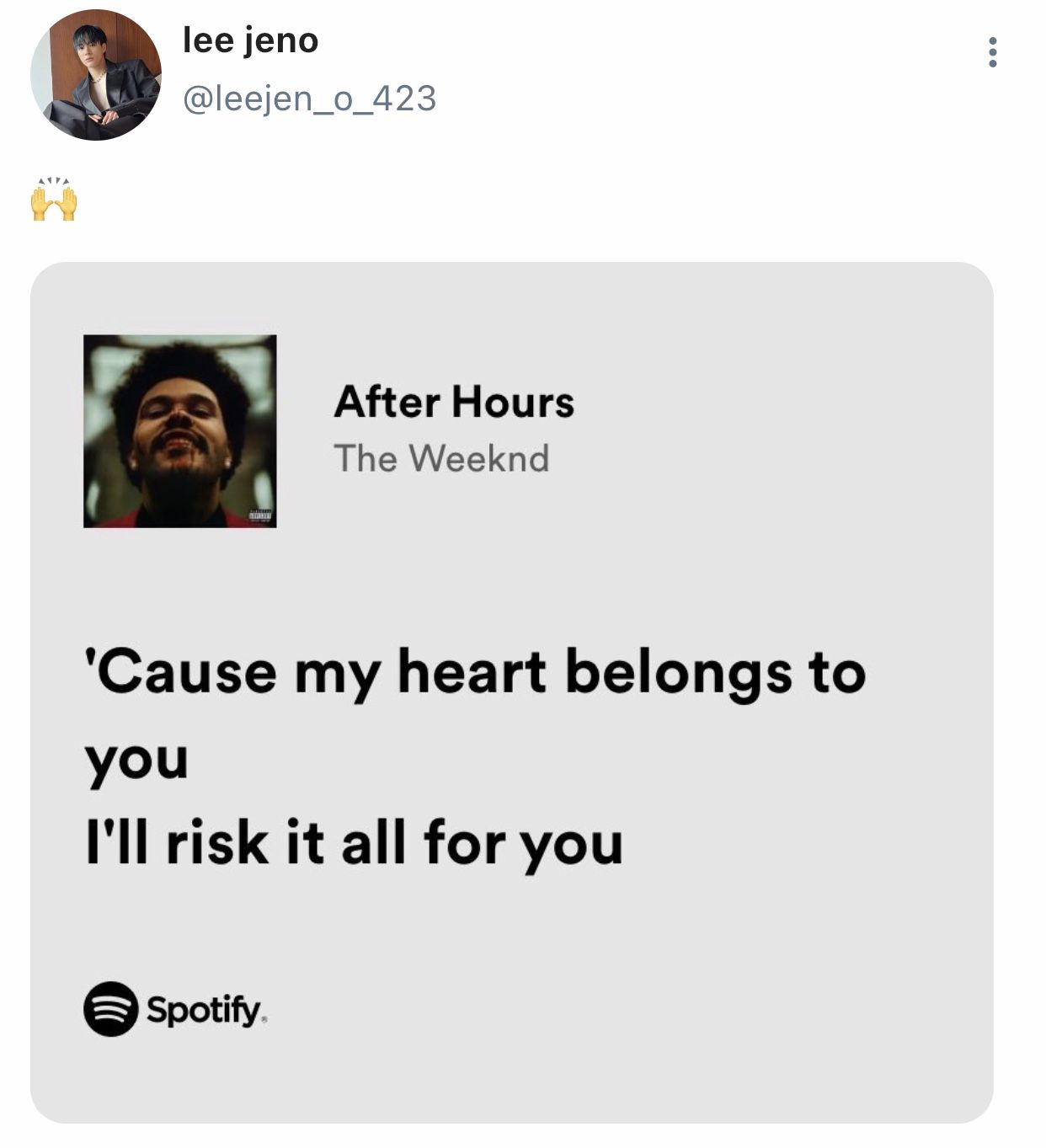Click lee jeno's profile avatar
Image resolution: width=1046 pixels, height=1148 pixels.
click(96, 75)
